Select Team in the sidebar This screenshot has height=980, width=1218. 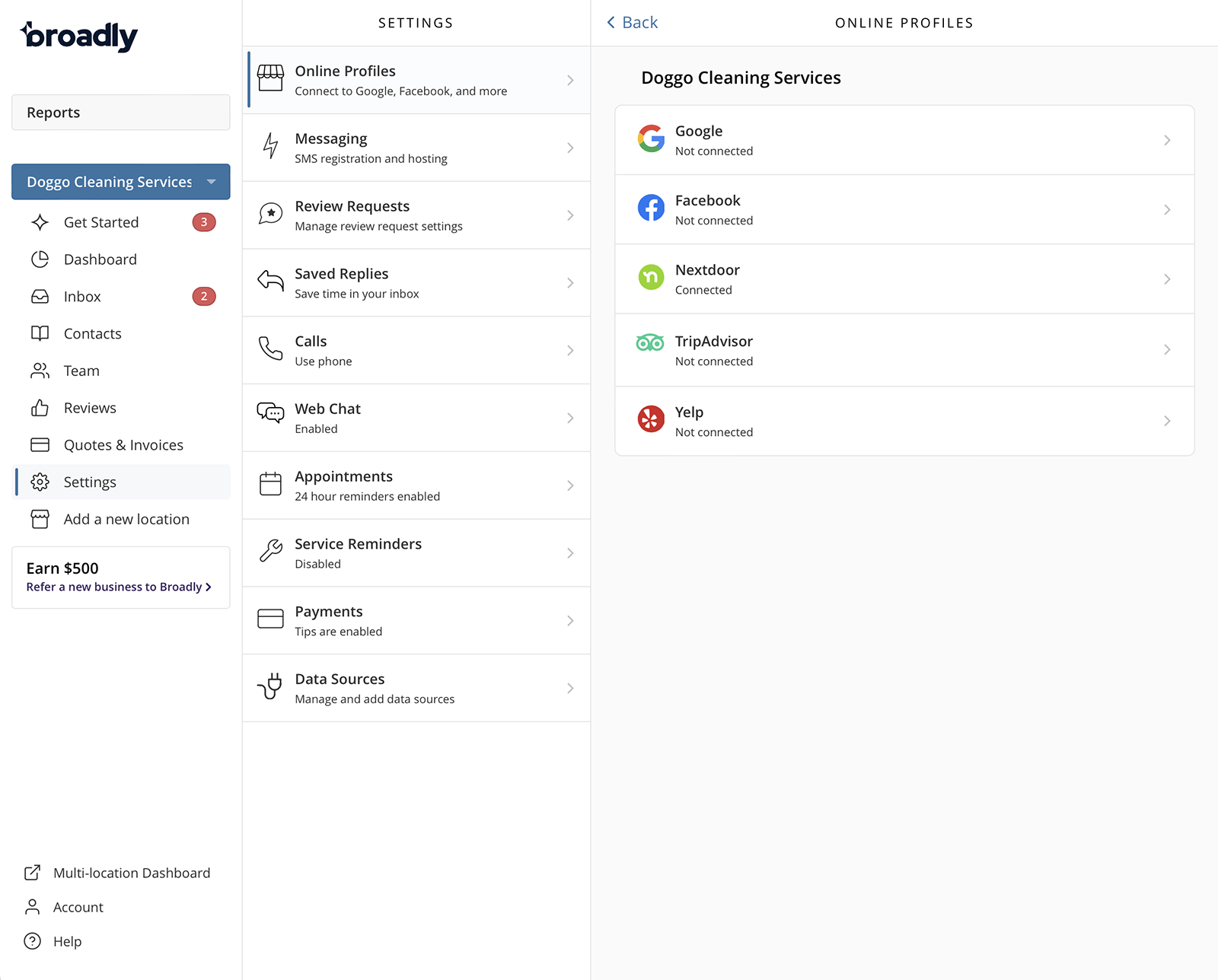(x=123, y=371)
